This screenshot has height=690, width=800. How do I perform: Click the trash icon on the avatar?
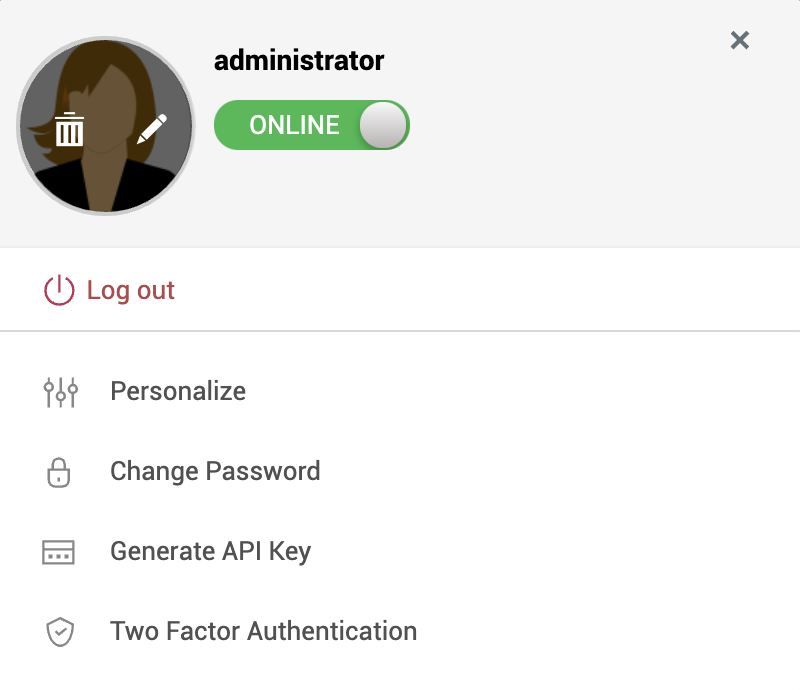pos(69,130)
